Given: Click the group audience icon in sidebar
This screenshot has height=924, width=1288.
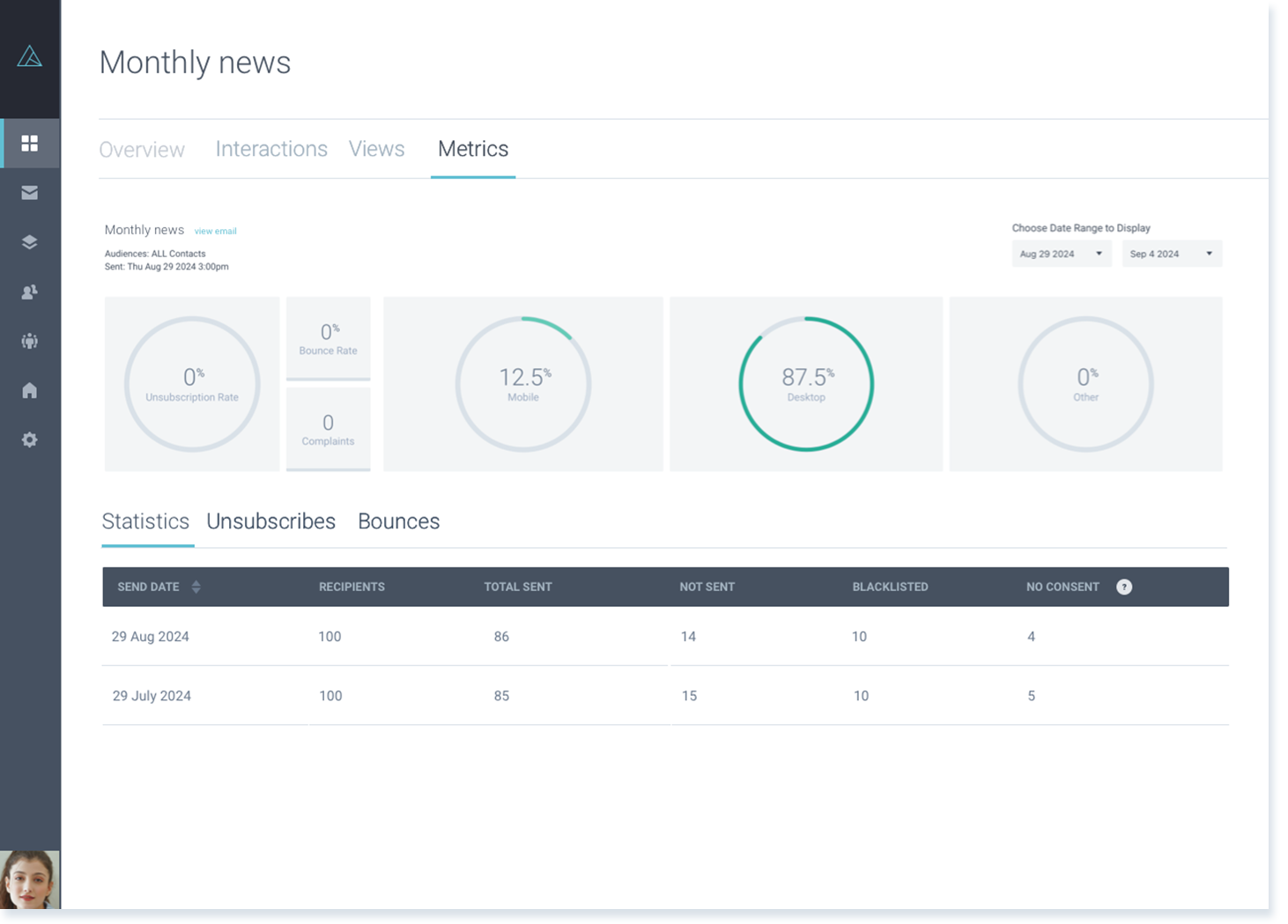Looking at the screenshot, I should [x=30, y=341].
